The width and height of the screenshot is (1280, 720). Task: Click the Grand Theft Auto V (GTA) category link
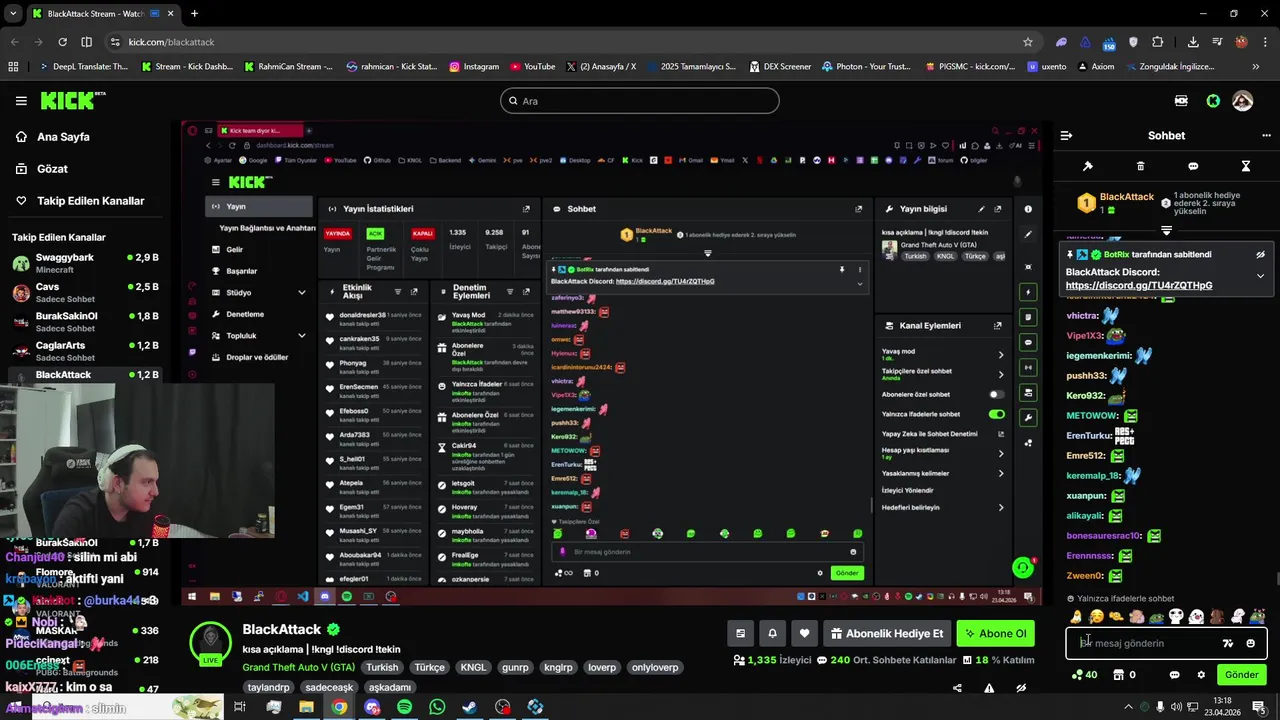[x=298, y=667]
